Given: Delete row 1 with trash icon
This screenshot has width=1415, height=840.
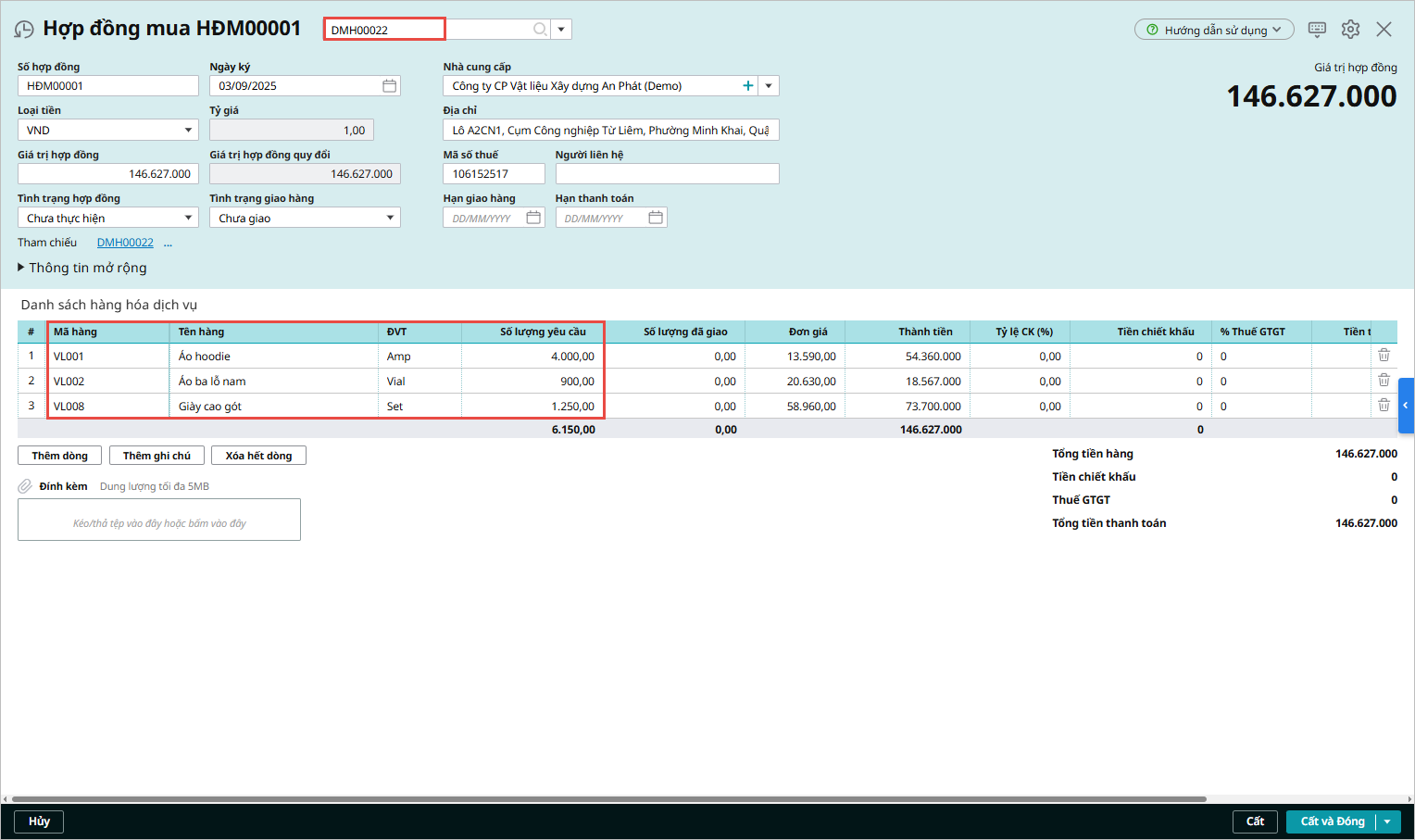Looking at the screenshot, I should tap(1384, 356).
